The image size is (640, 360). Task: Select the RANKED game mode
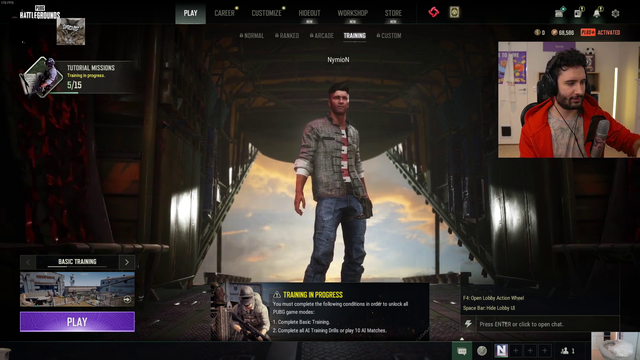pyautogui.click(x=287, y=36)
